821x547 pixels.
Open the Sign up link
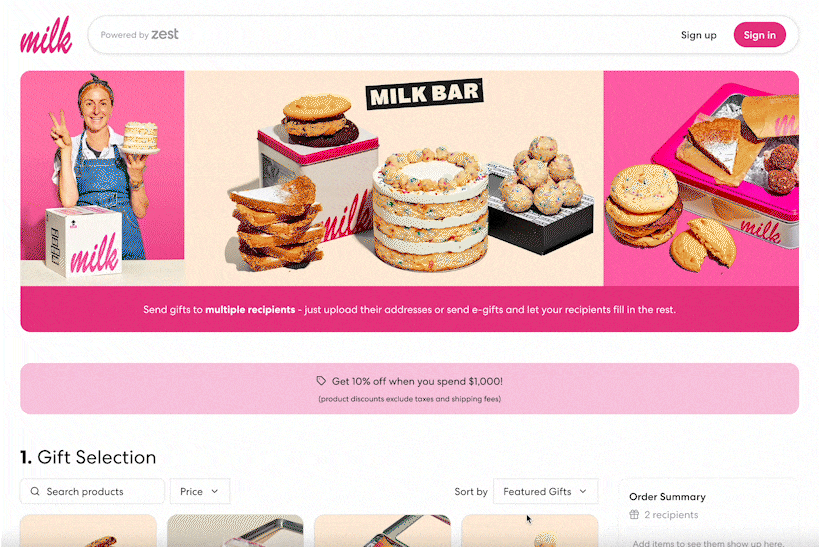[x=698, y=35]
